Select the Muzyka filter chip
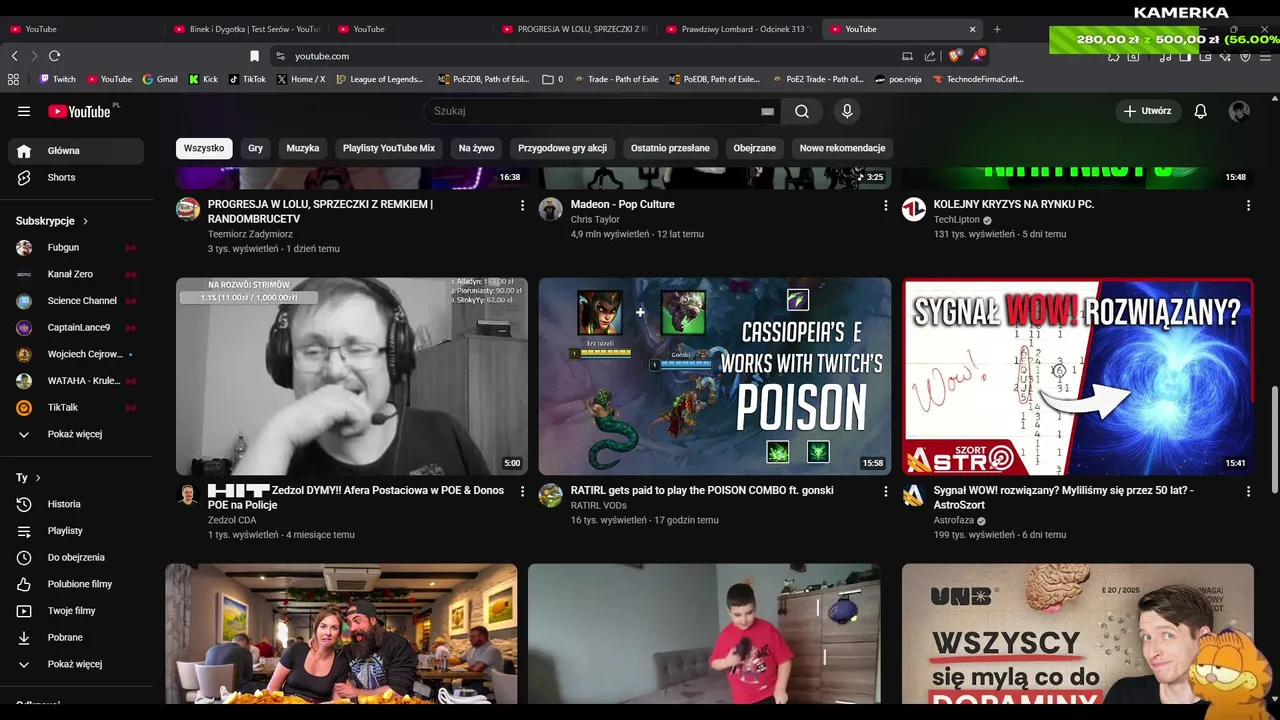This screenshot has height=720, width=1280. [303, 148]
